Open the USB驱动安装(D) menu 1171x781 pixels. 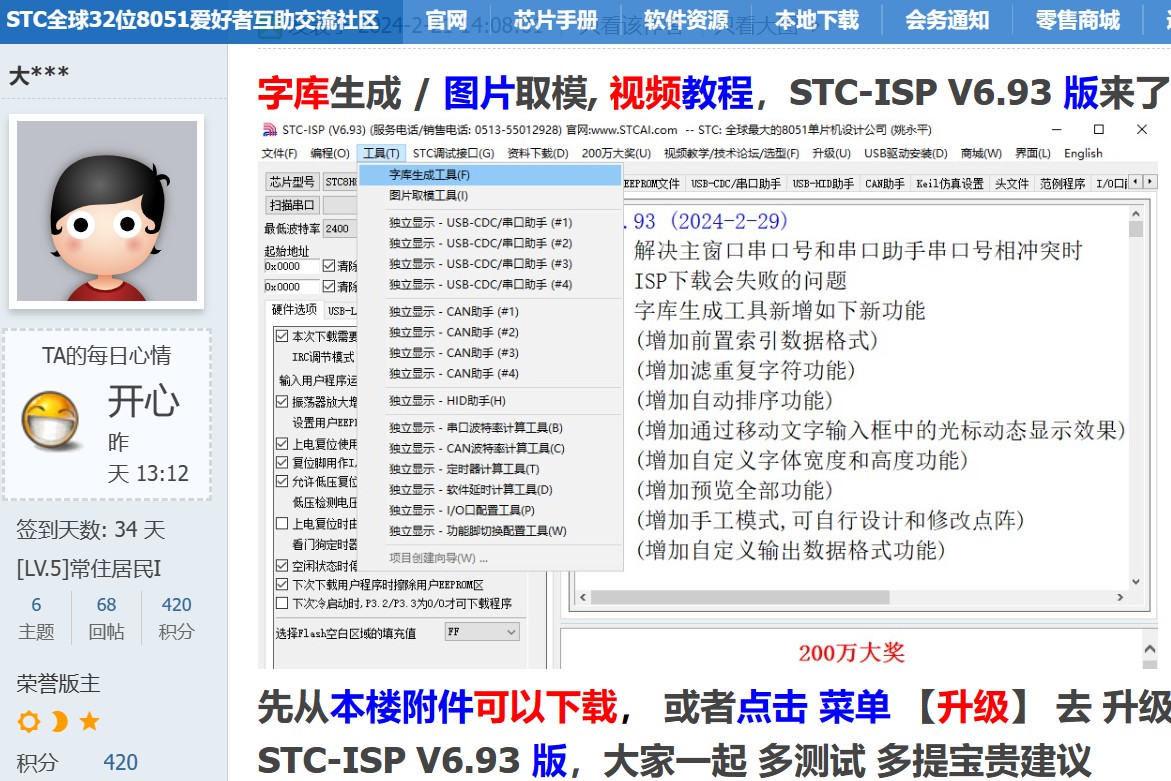pyautogui.click(x=905, y=153)
